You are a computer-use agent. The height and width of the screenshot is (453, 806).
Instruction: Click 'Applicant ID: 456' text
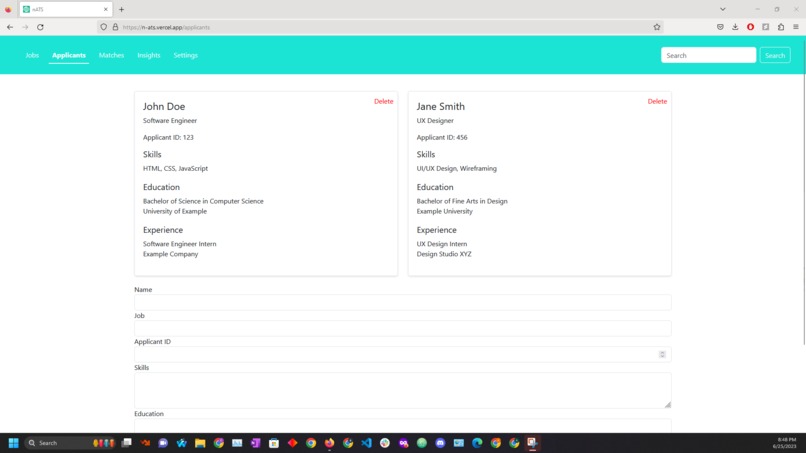pyautogui.click(x=442, y=137)
